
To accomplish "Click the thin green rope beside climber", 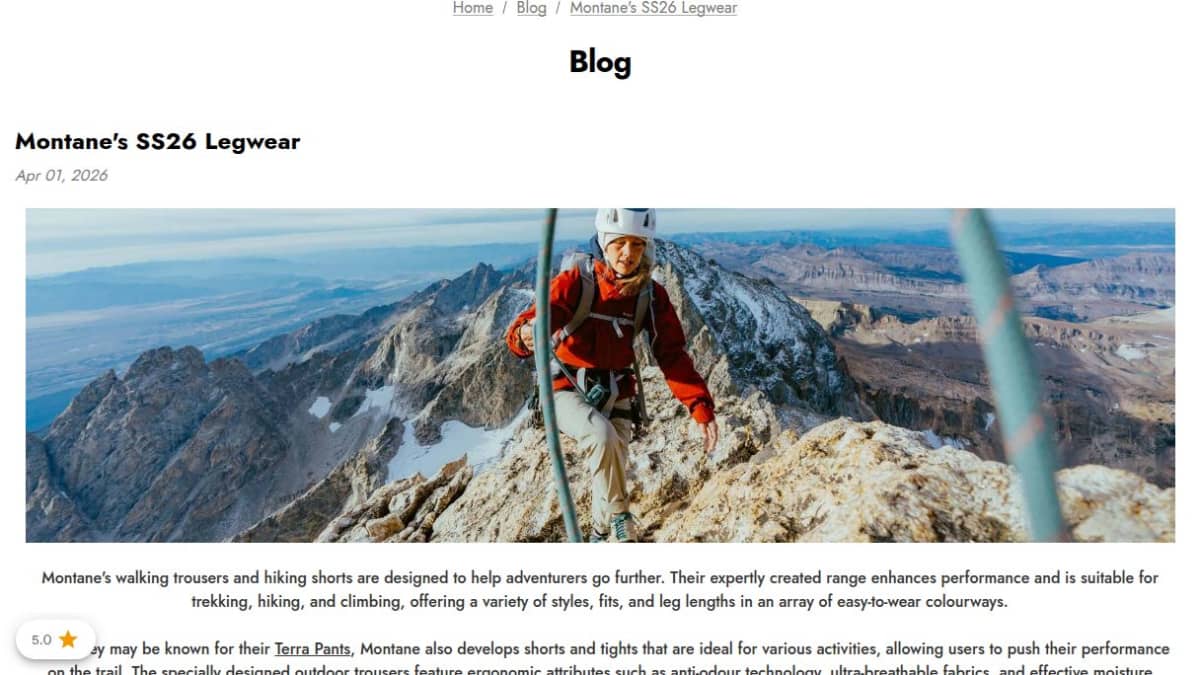I will click(548, 375).
